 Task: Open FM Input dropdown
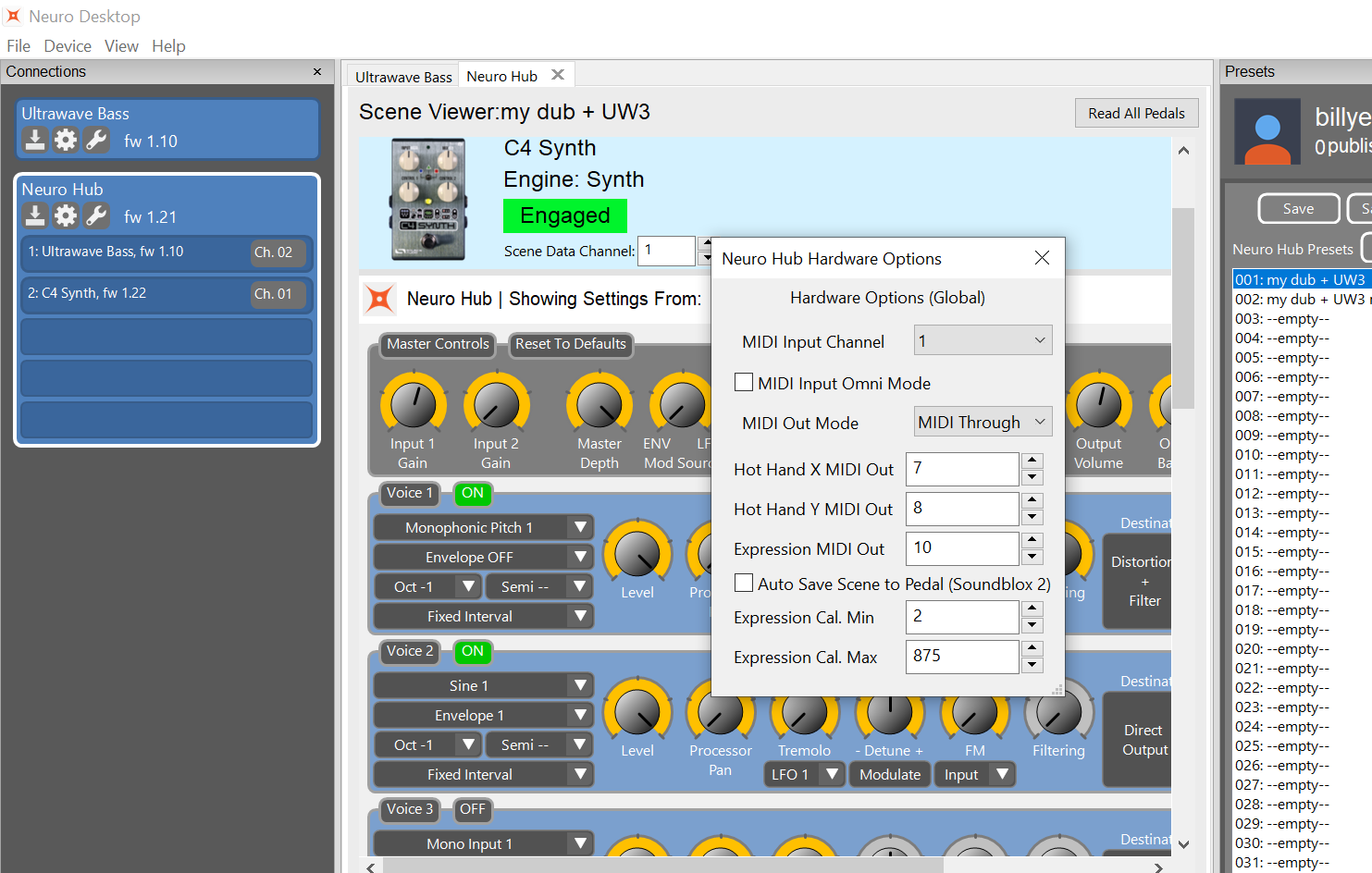[975, 774]
